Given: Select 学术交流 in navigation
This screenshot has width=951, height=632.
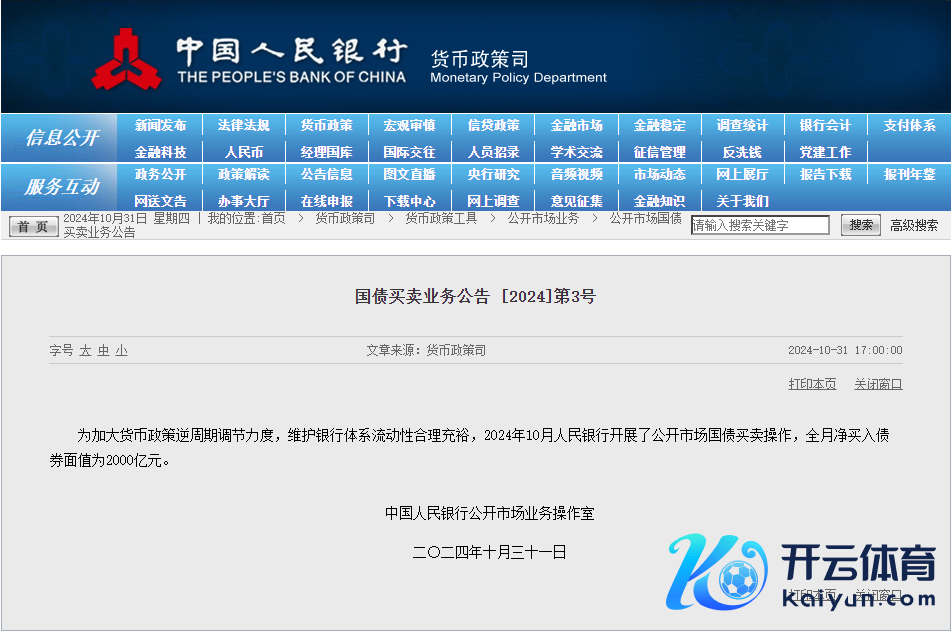Looking at the screenshot, I should pyautogui.click(x=576, y=152).
